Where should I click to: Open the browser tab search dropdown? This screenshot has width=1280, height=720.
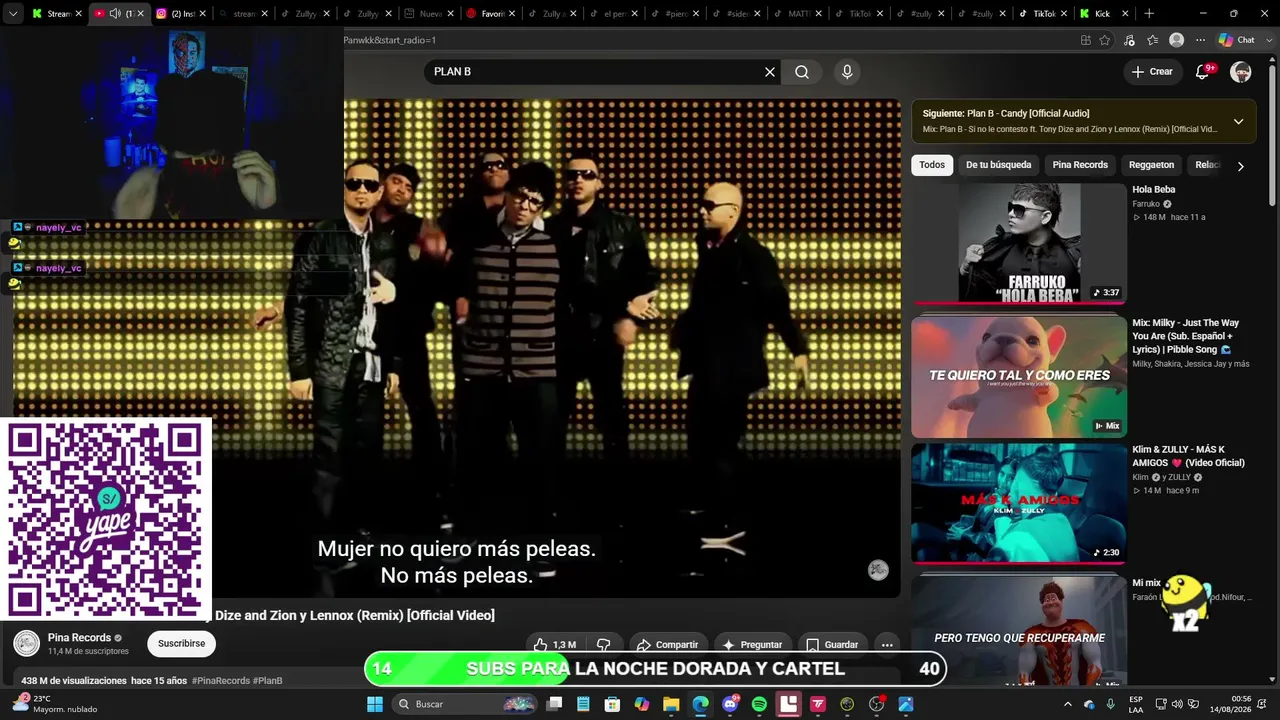[x=13, y=14]
